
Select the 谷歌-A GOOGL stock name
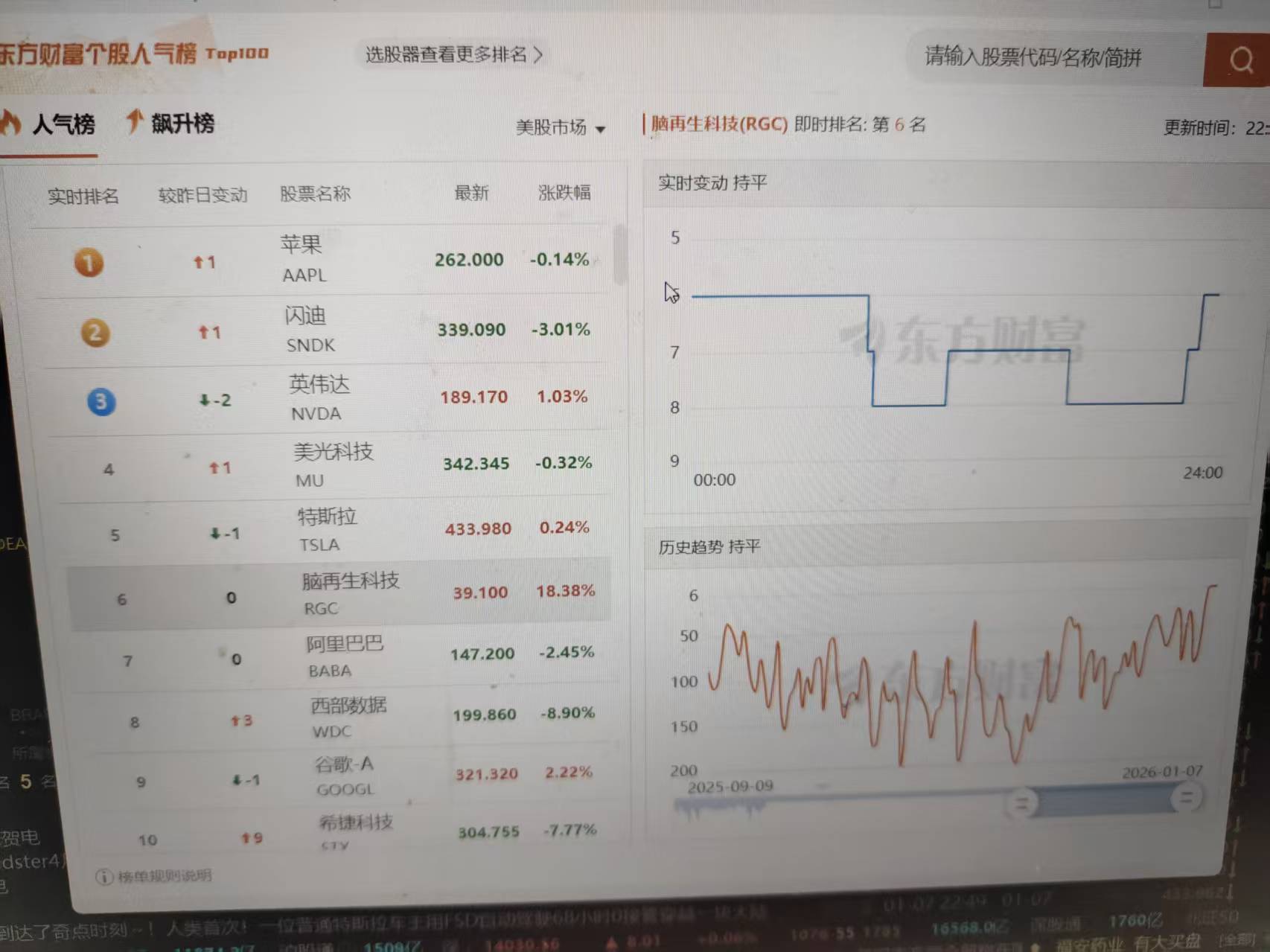click(x=344, y=776)
